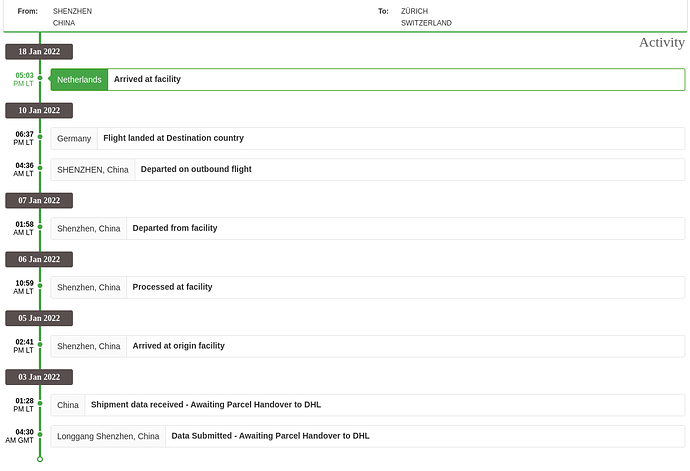690x471 pixels.
Task: Click the 06 Jan 2022 date badge
Action: pos(39,259)
